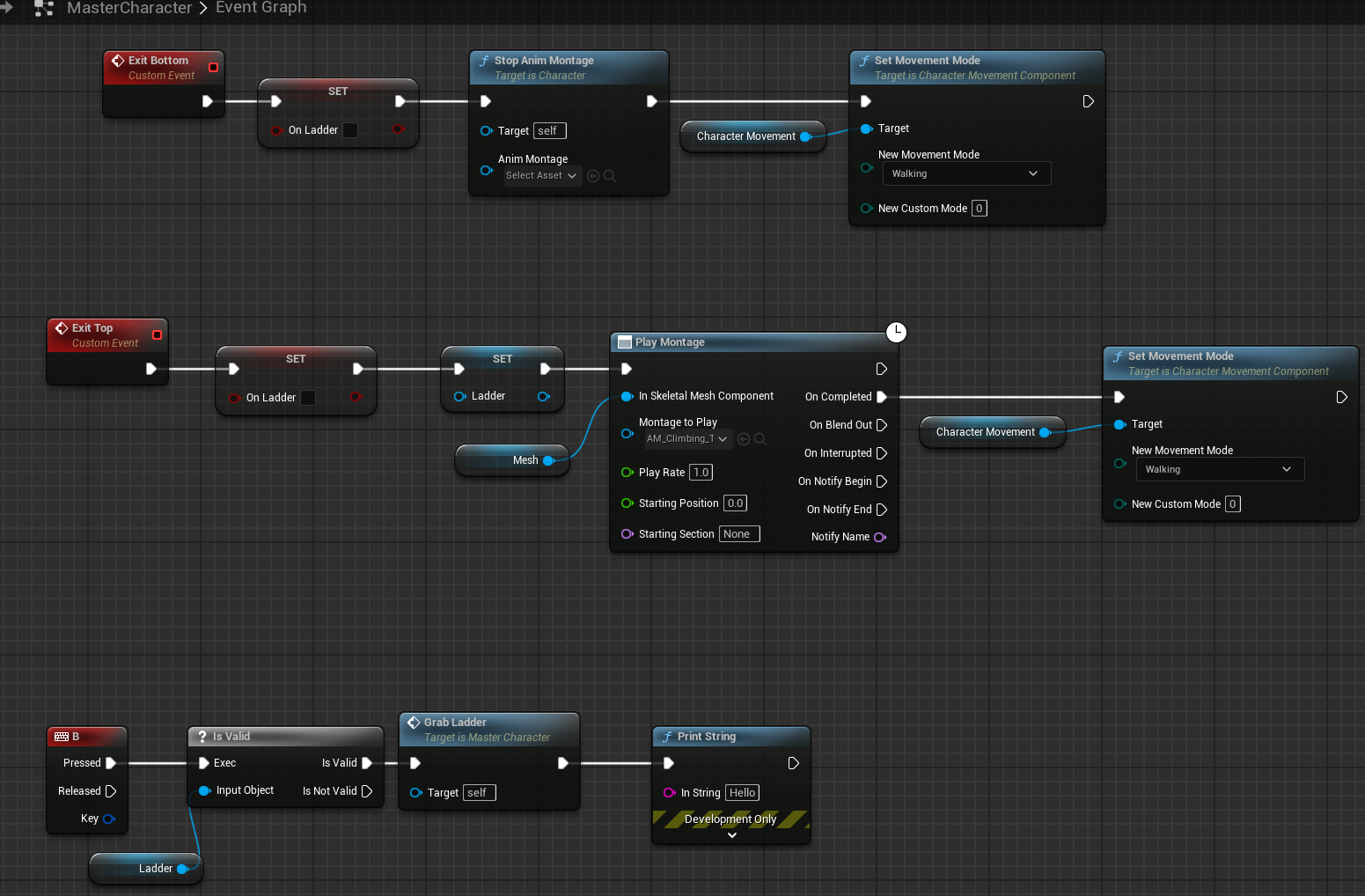Click the On Completed exec pin
Image resolution: width=1365 pixels, height=896 pixels.
pos(882,397)
